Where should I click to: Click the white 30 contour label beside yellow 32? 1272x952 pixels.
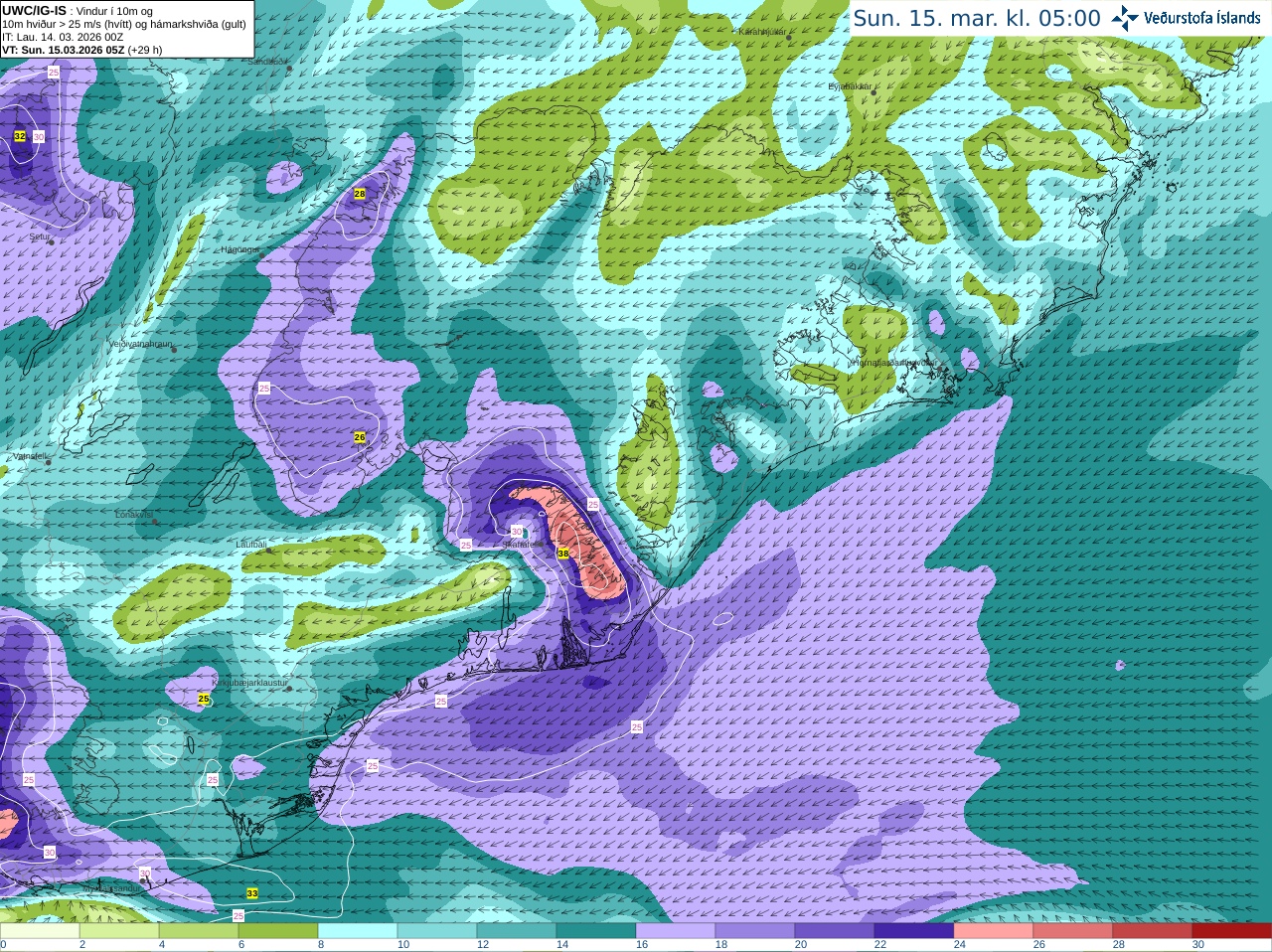pos(39,136)
